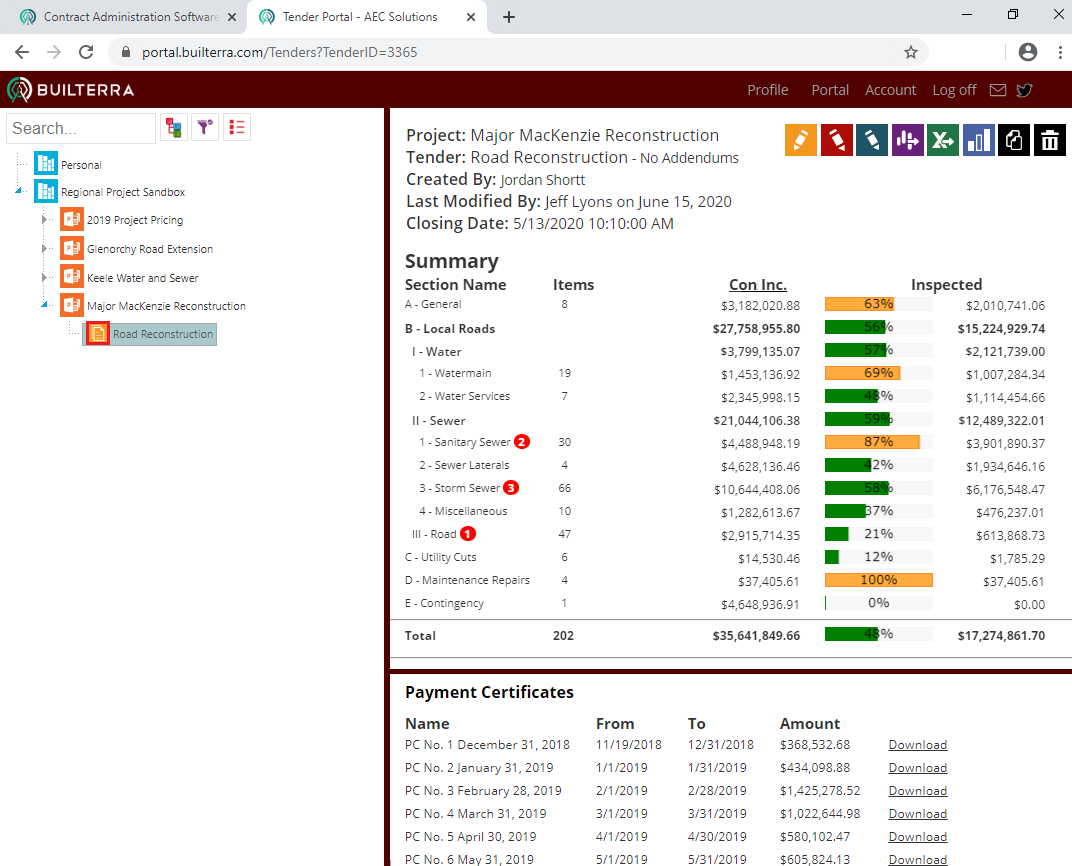The width and height of the screenshot is (1072, 866).
Task: Click the Major MacKenzie Reconstruction project icon
Action: point(72,305)
